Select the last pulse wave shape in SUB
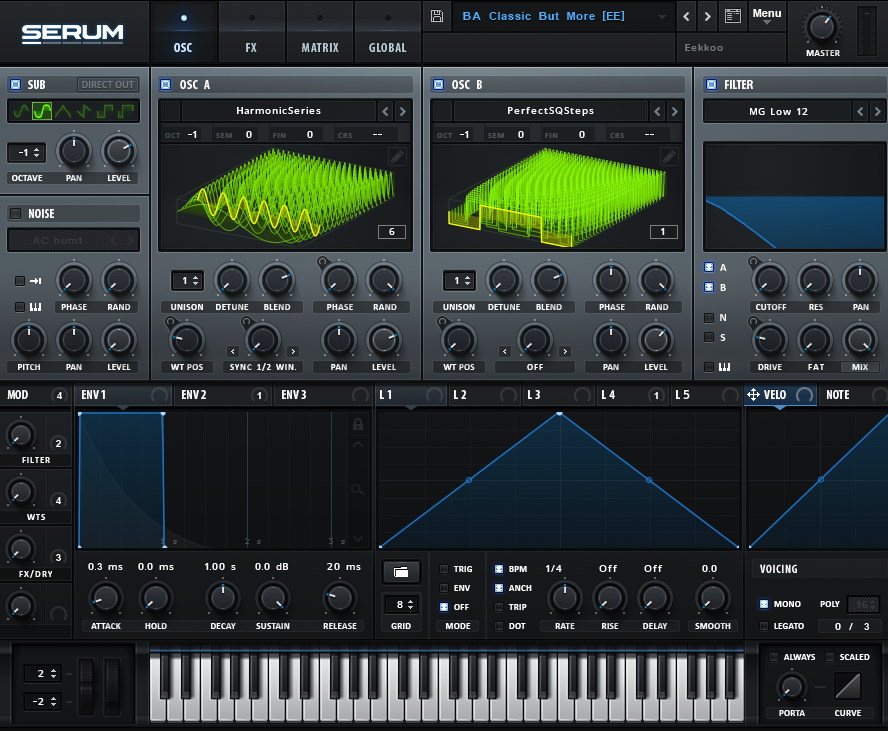Image resolution: width=888 pixels, height=731 pixels. [127, 111]
